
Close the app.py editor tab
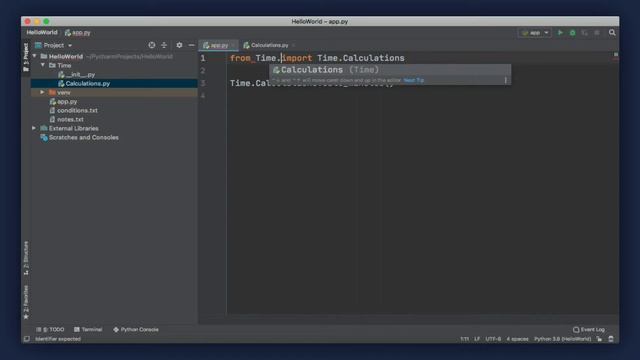(x=233, y=45)
